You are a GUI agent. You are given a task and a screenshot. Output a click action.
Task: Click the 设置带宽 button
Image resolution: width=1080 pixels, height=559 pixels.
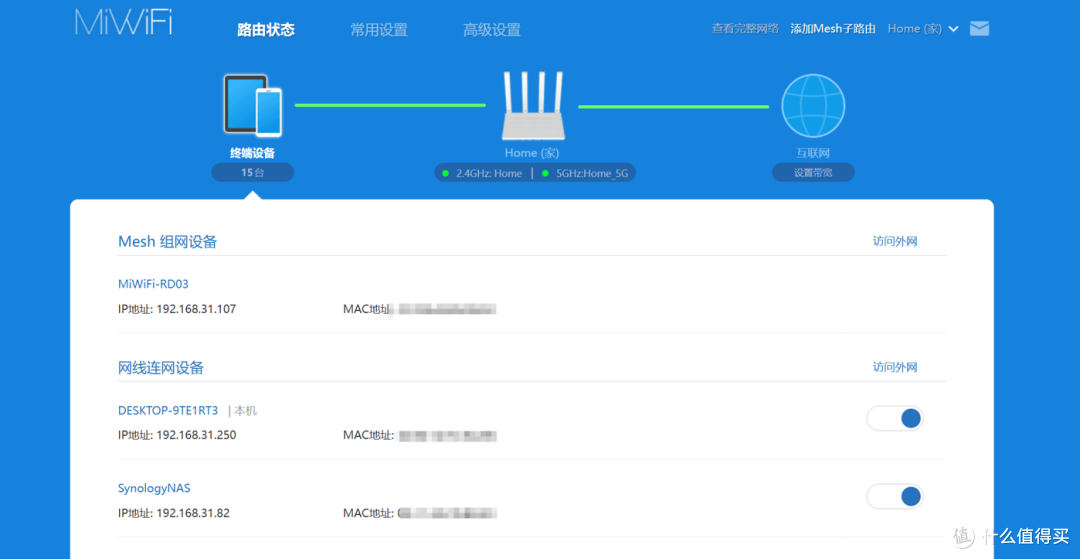[x=812, y=173]
